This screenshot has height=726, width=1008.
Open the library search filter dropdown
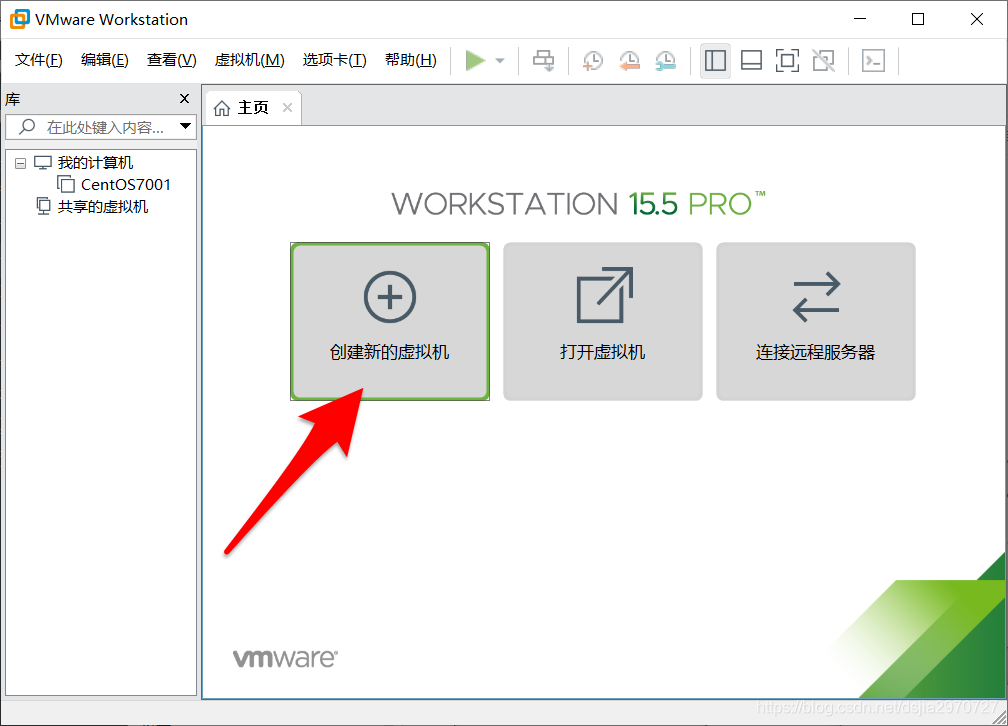point(185,126)
